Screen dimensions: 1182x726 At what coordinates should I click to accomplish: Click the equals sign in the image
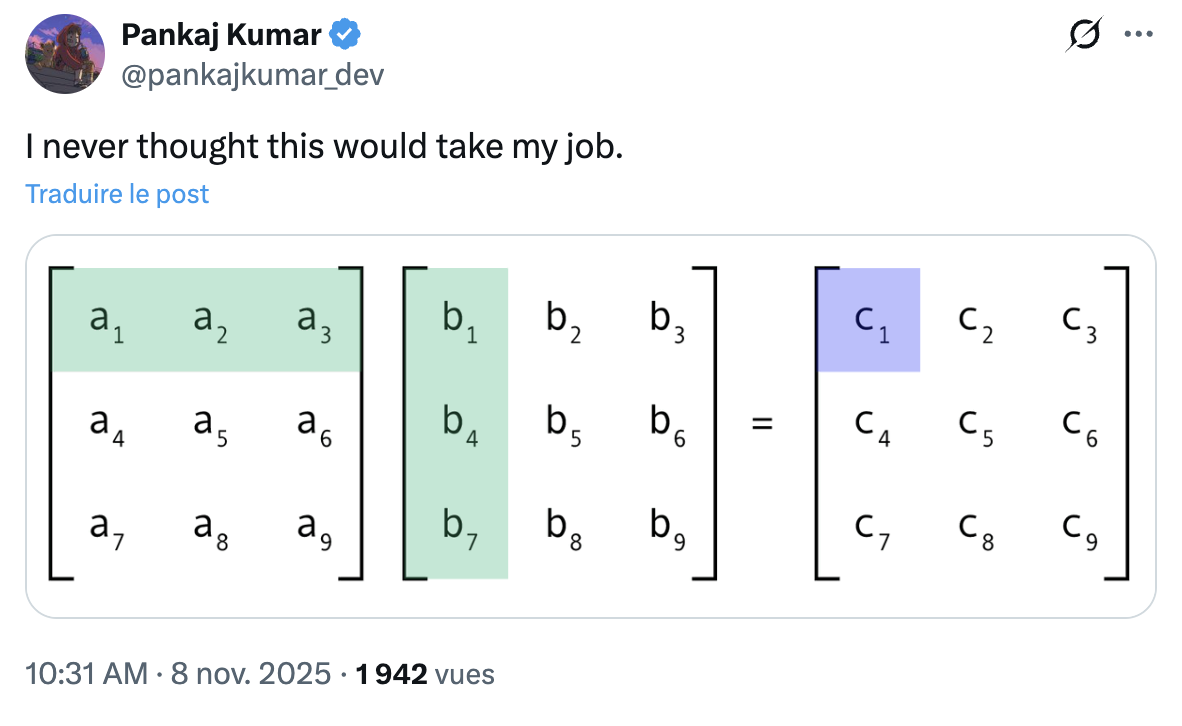[763, 424]
